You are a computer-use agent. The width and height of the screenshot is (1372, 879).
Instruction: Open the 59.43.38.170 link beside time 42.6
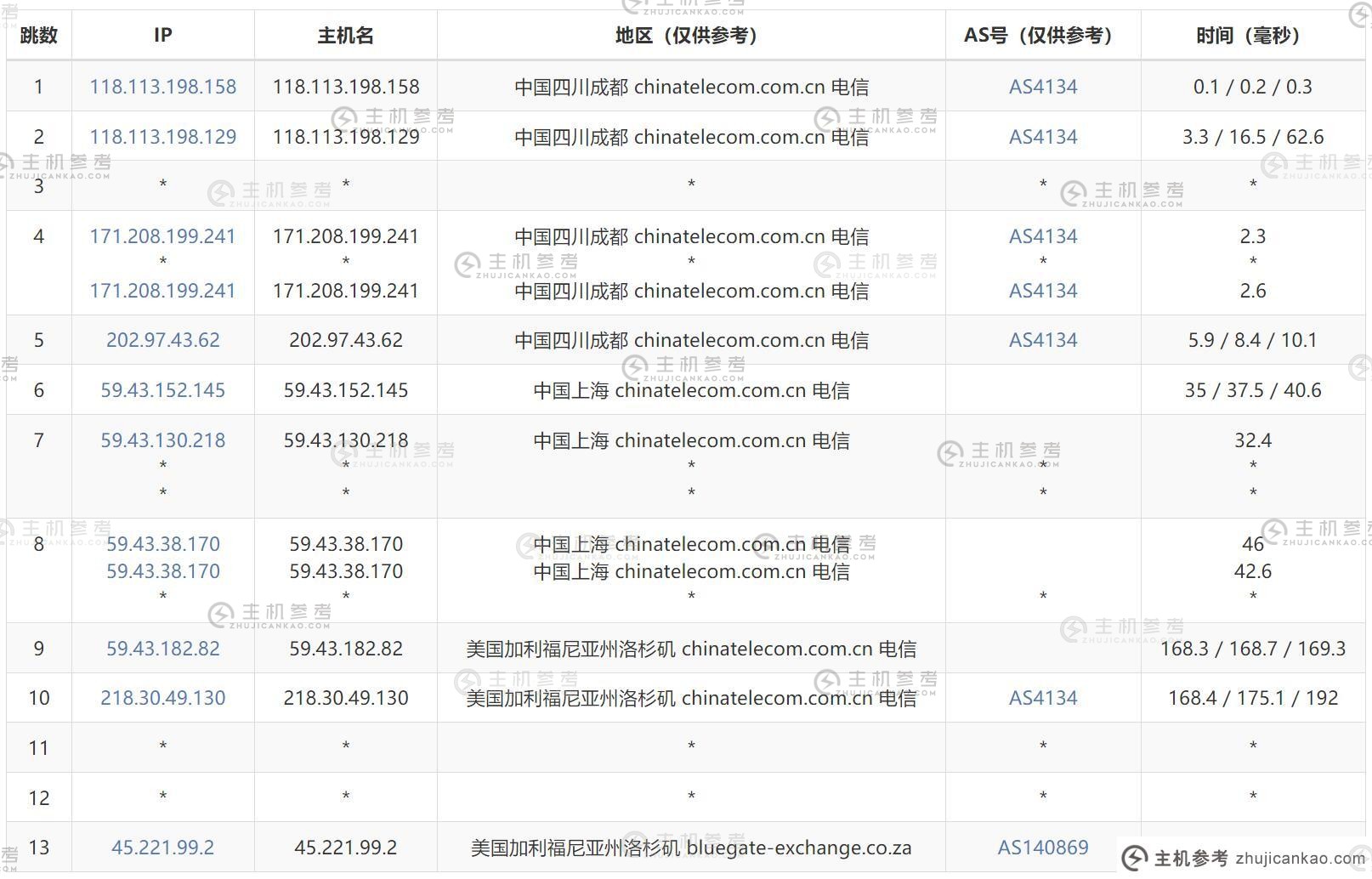pyautogui.click(x=163, y=571)
